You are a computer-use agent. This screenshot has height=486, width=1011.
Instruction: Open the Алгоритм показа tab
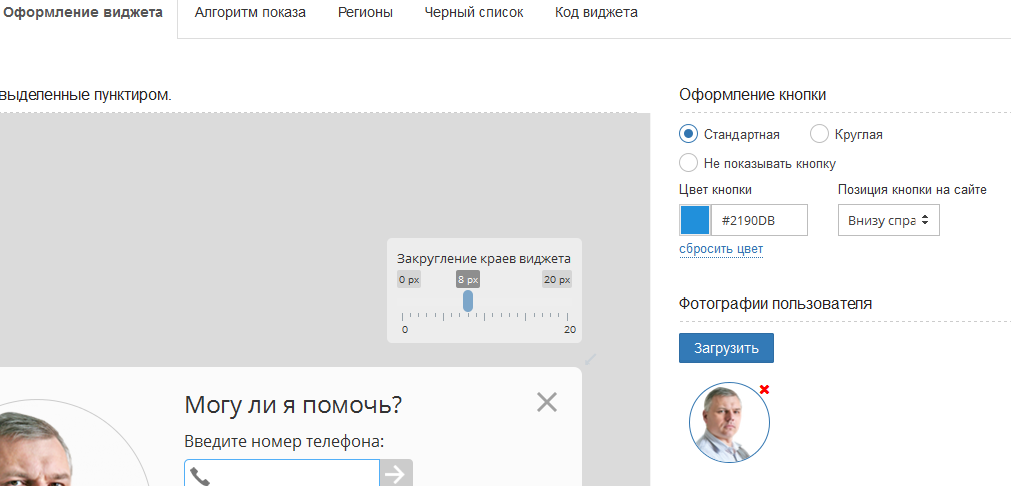[250, 12]
